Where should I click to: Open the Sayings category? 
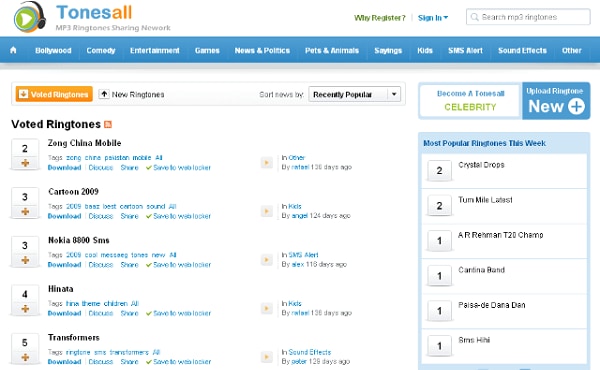point(388,51)
